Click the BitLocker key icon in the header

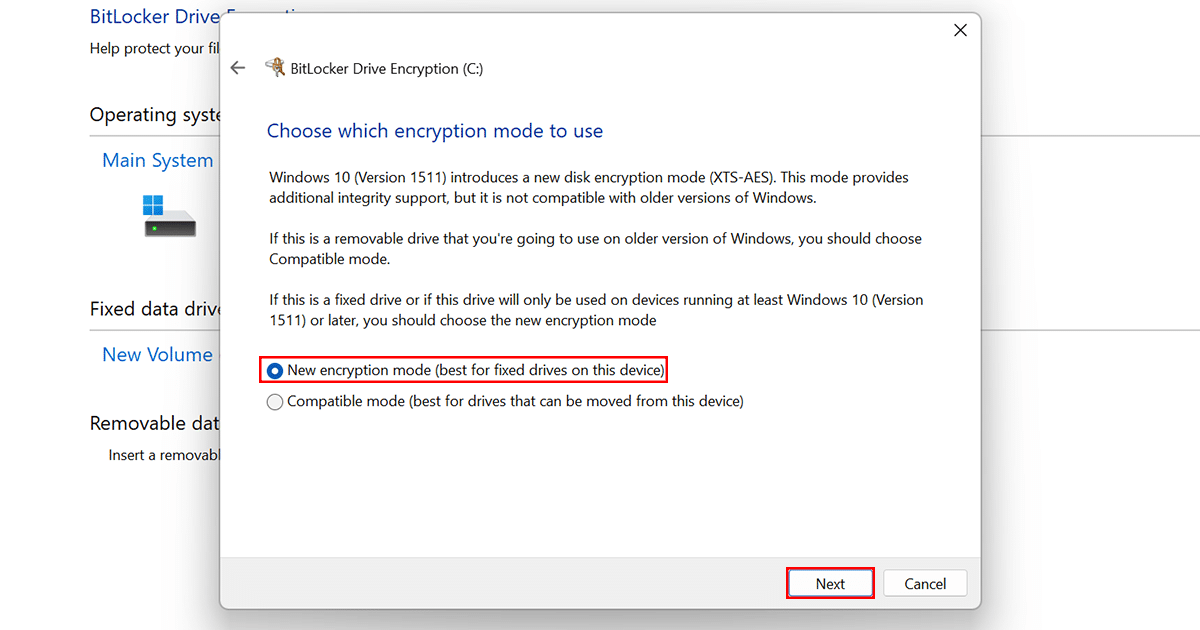coord(275,67)
